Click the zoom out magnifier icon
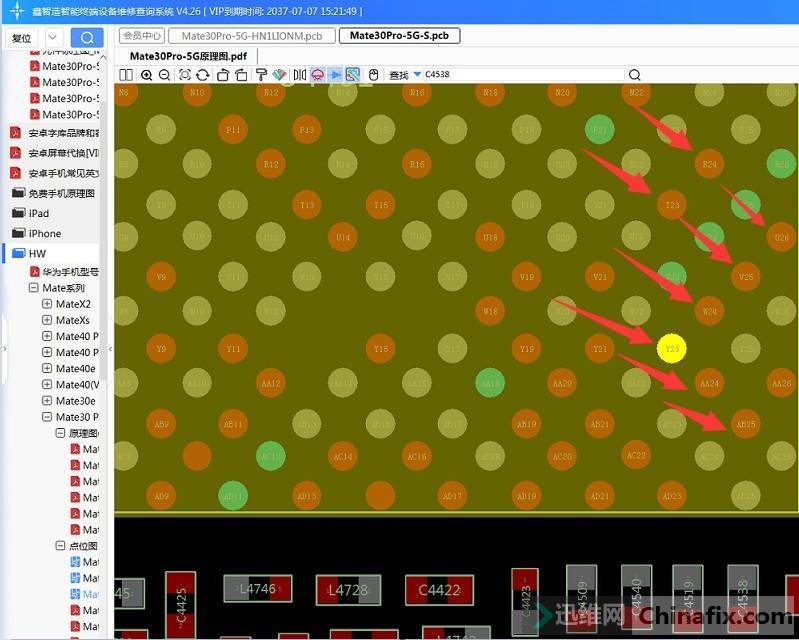The image size is (799, 640). [x=165, y=75]
